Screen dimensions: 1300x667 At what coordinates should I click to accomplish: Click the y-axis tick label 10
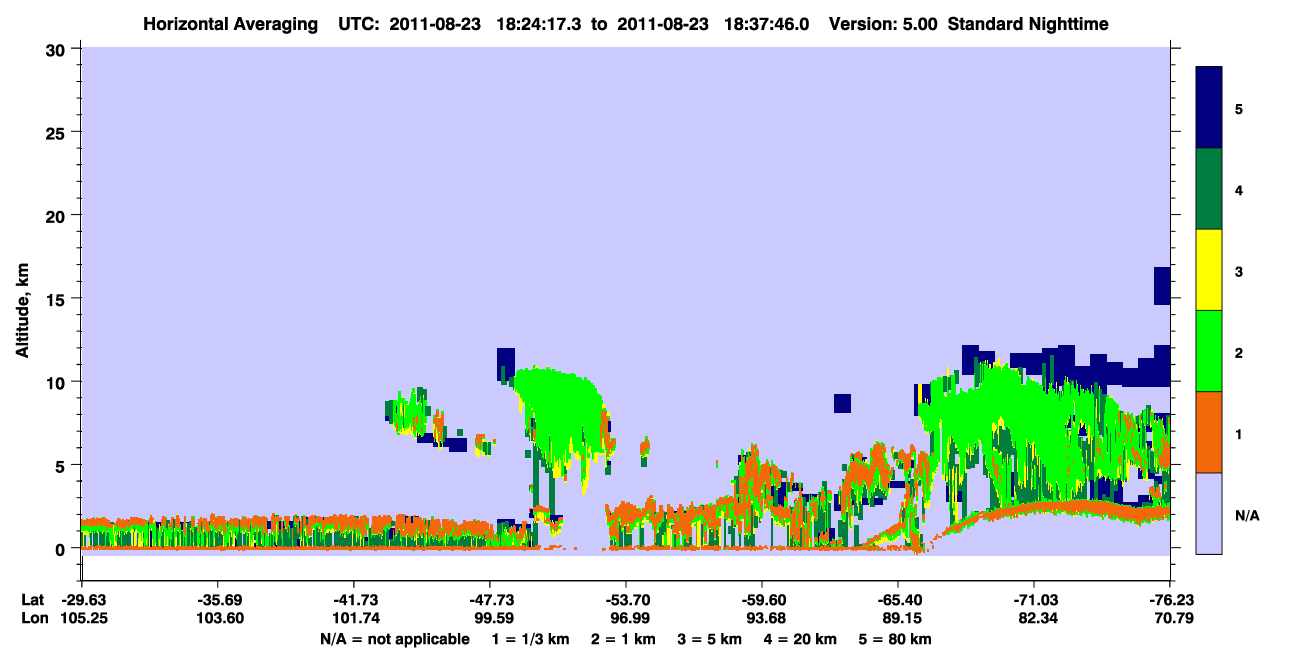point(56,382)
